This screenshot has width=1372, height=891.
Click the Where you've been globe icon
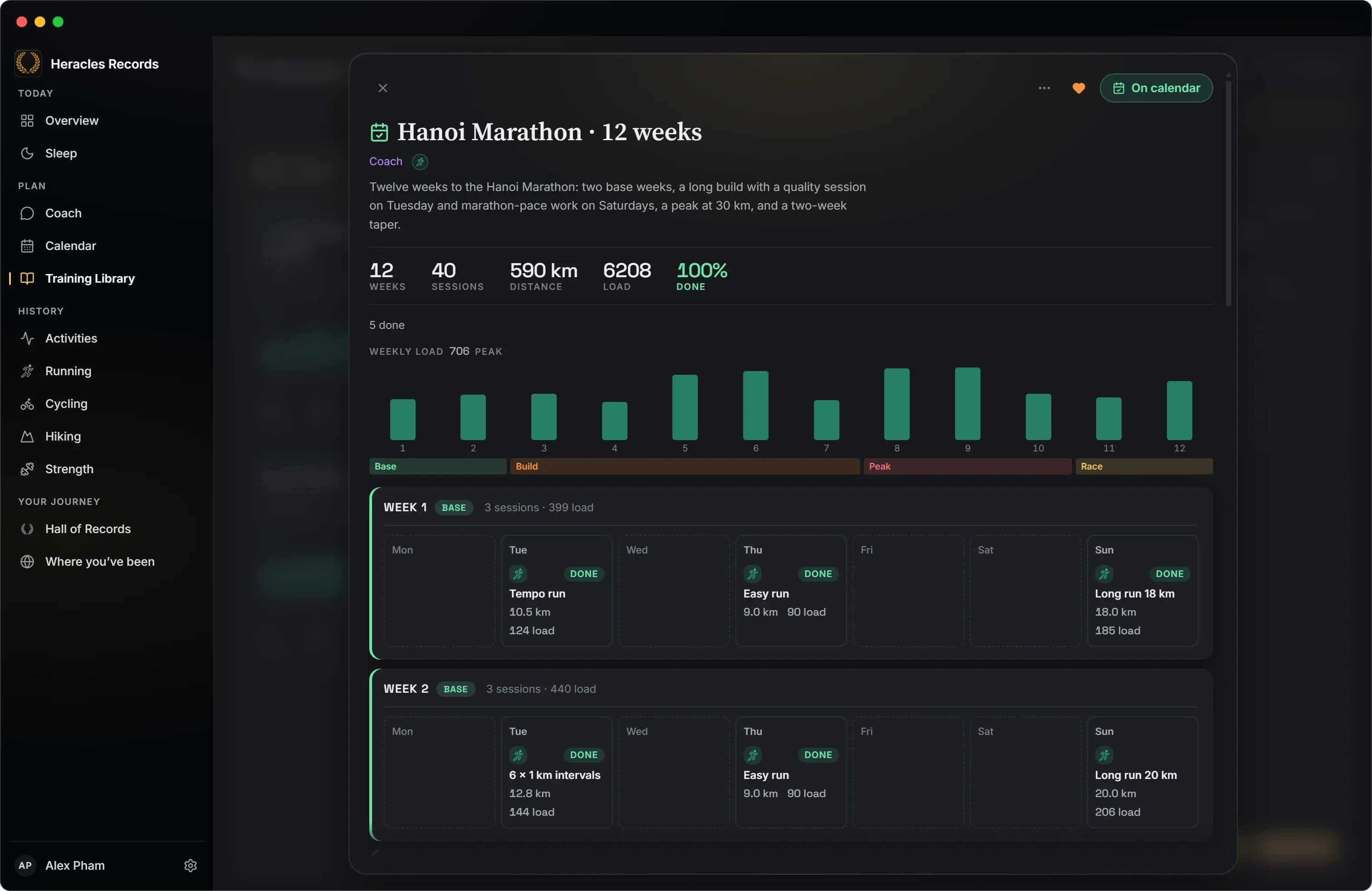(x=27, y=562)
